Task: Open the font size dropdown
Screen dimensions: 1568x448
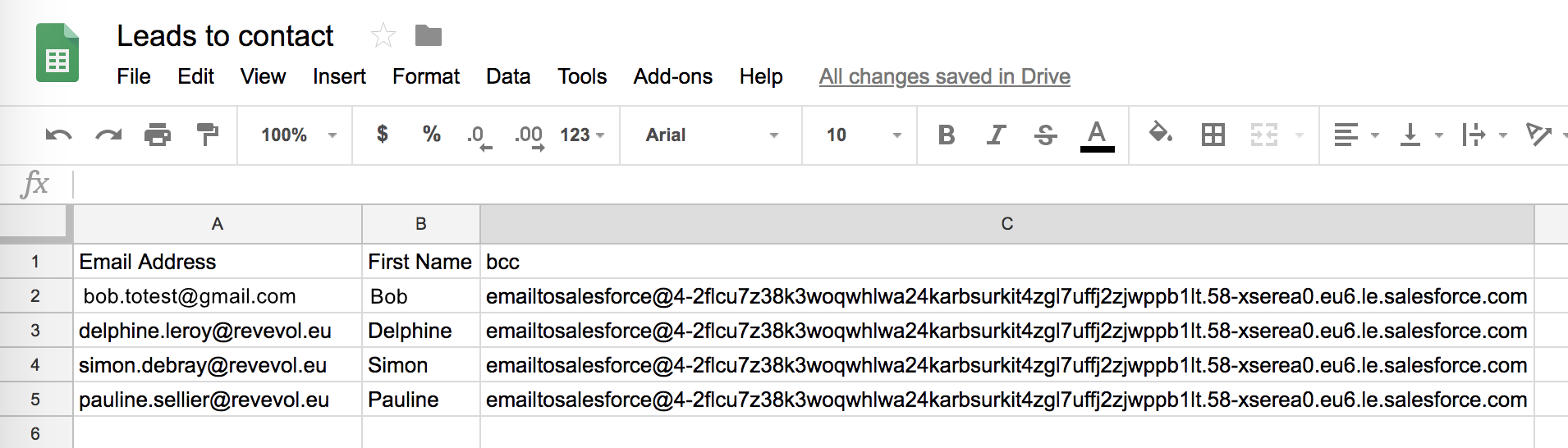Action: tap(863, 135)
